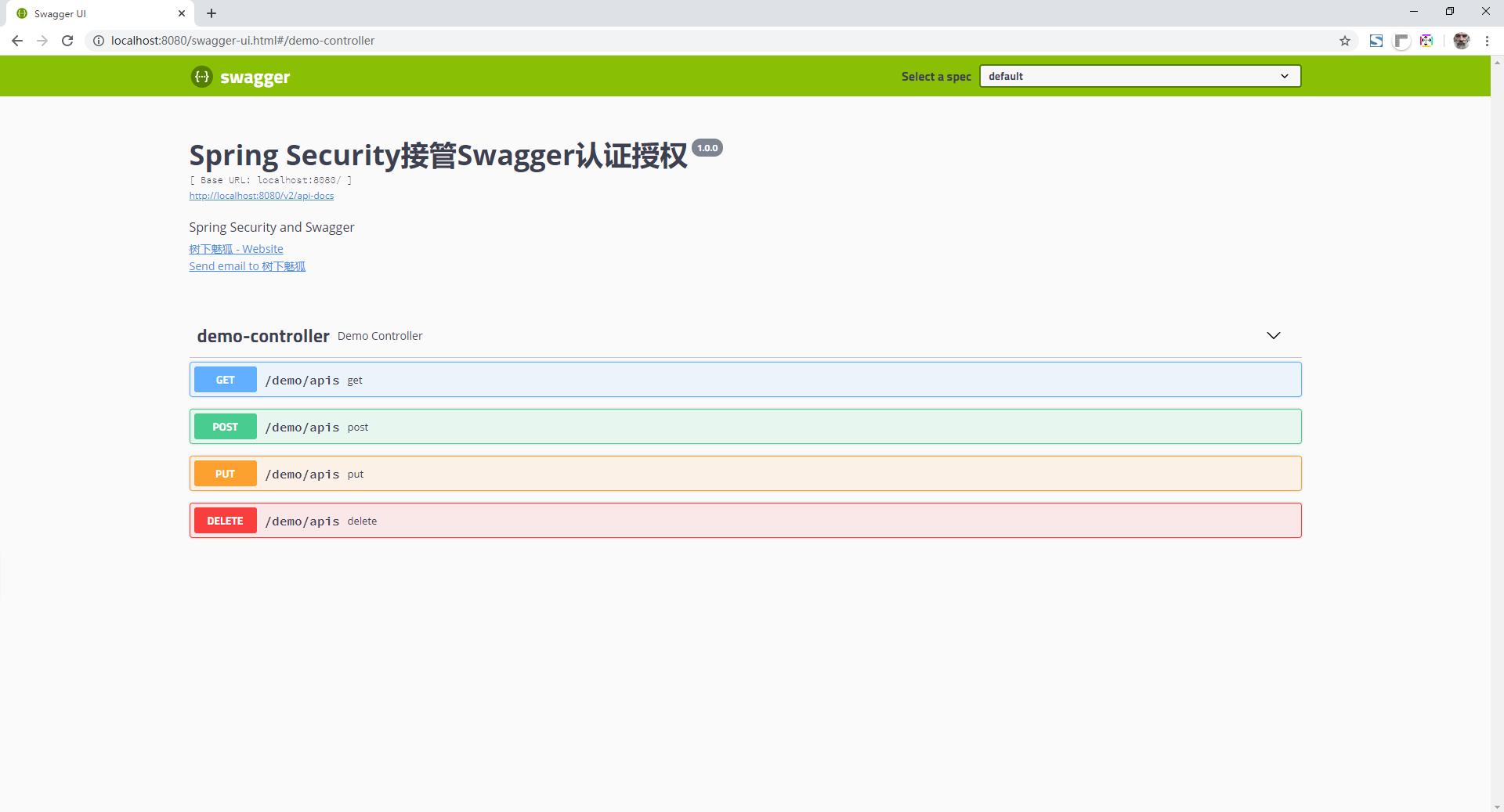The height and width of the screenshot is (812, 1504).
Task: Click the user profile avatar icon
Action: pyautogui.click(x=1462, y=41)
